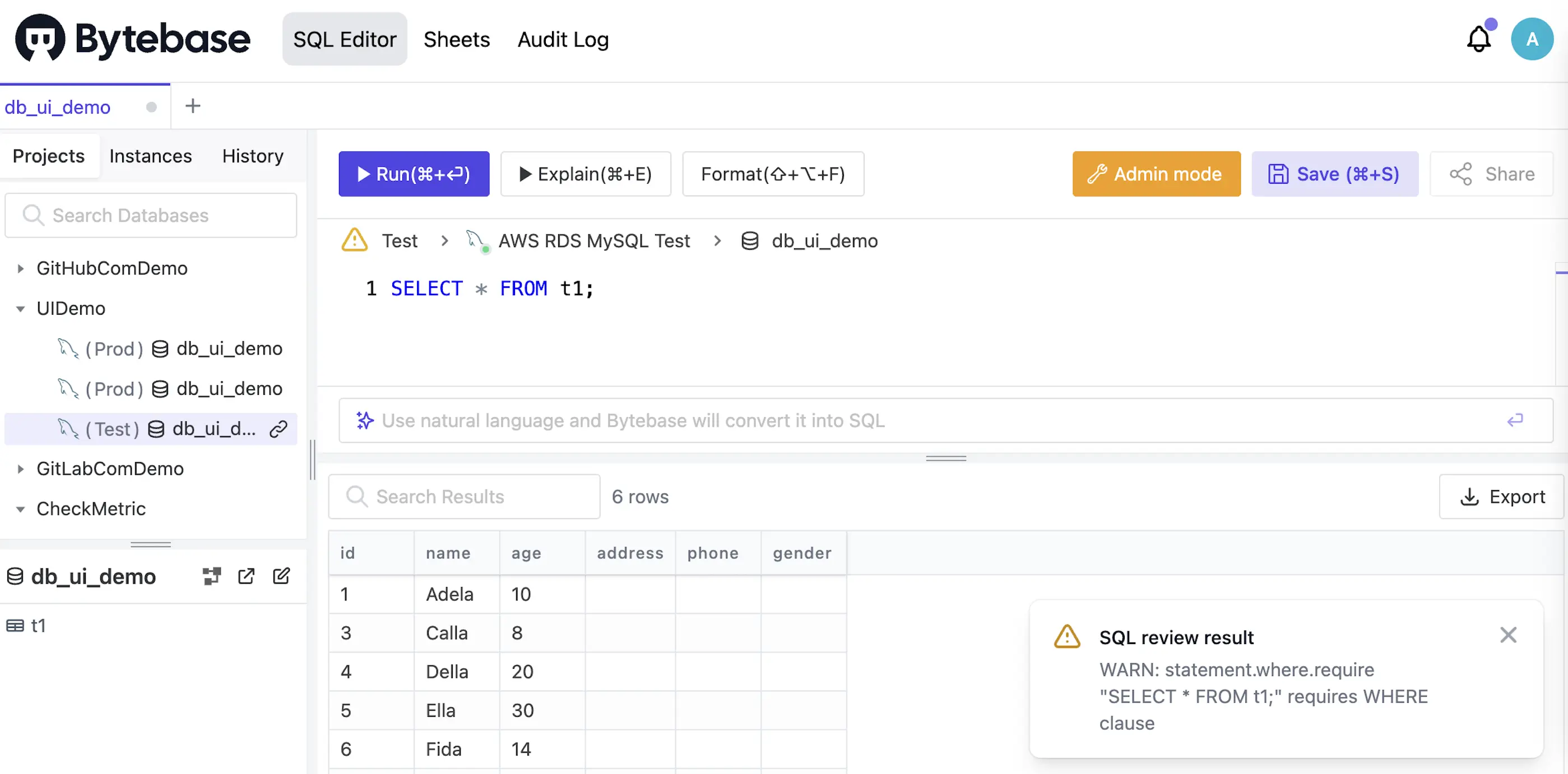
Task: Select the Instances sidebar tab
Action: pyautogui.click(x=150, y=155)
